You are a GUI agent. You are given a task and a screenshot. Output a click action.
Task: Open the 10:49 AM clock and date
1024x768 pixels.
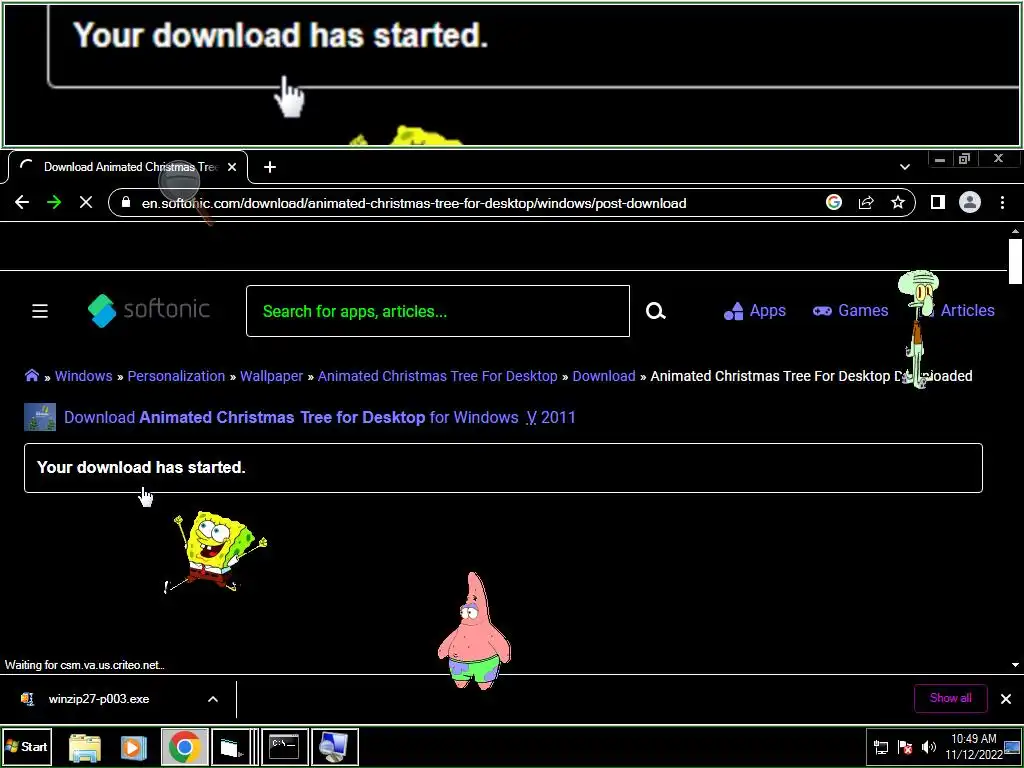pos(973,746)
